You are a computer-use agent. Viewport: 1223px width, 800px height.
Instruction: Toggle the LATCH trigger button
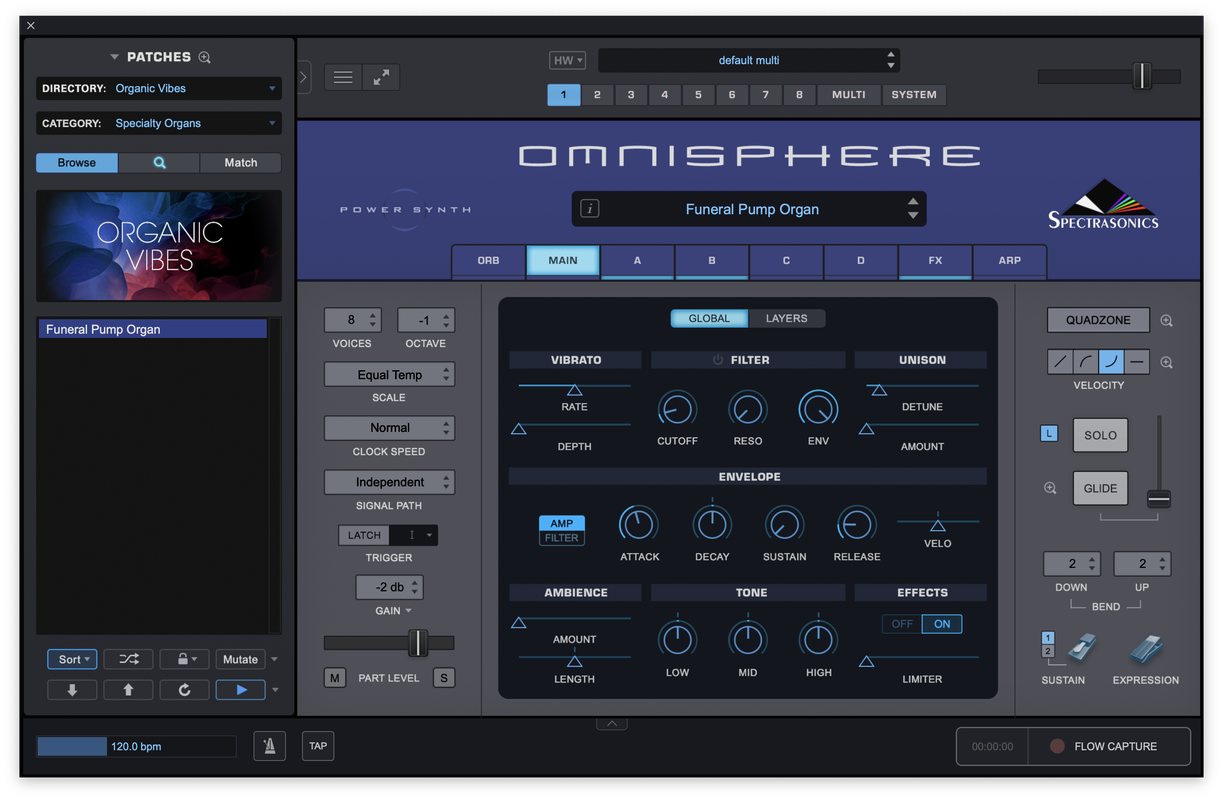(364, 535)
